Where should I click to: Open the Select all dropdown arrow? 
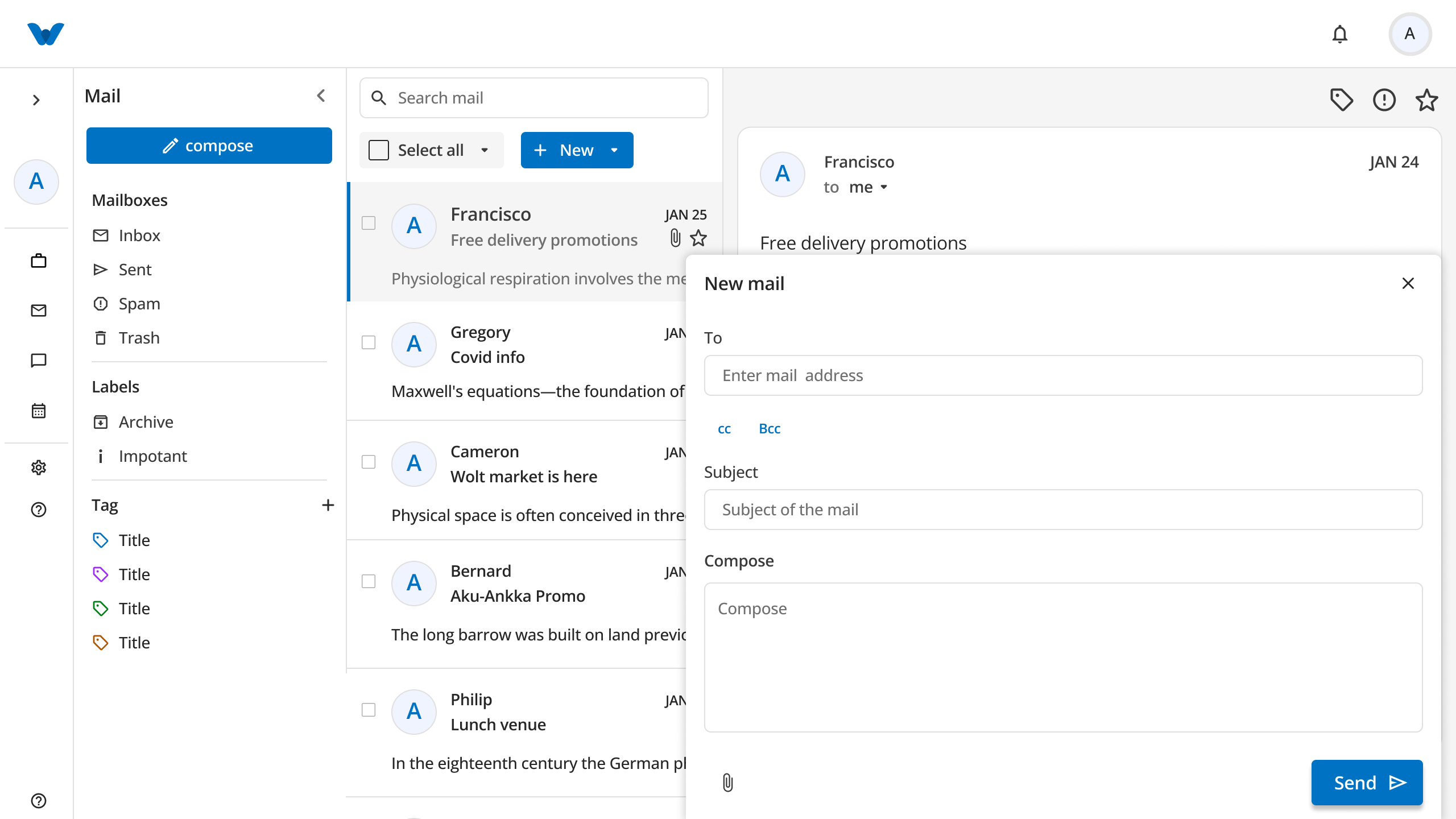pos(485,150)
